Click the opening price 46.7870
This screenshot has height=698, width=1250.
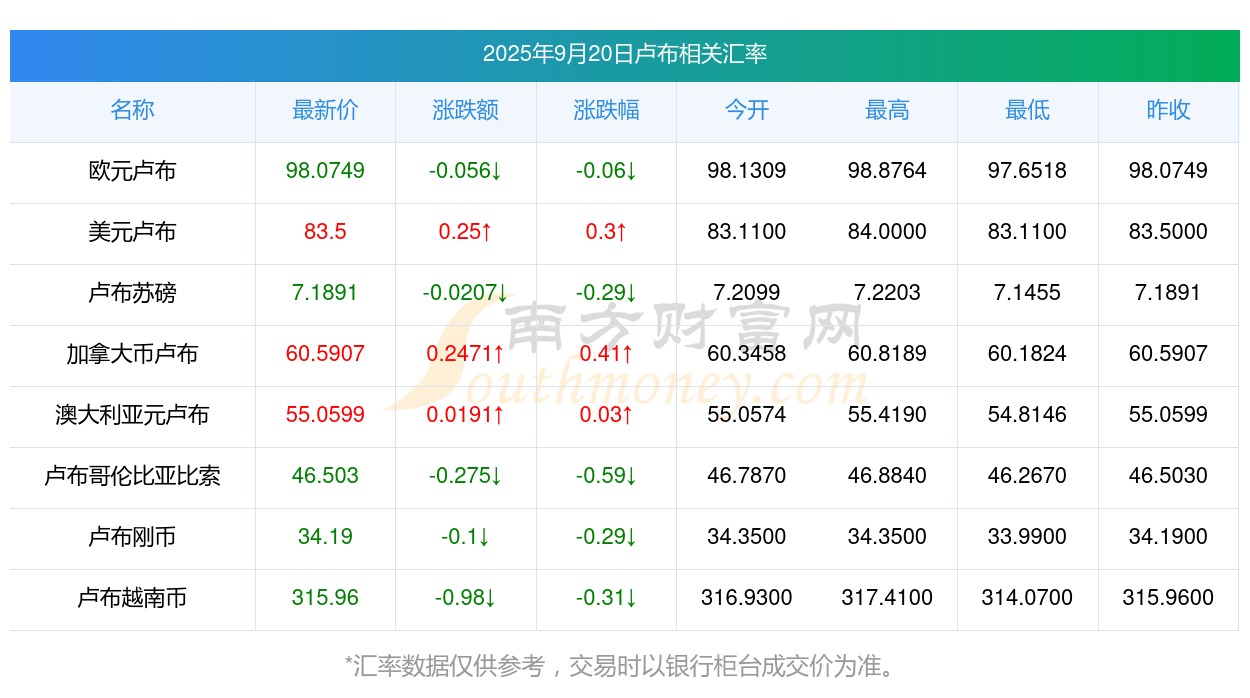(x=747, y=476)
